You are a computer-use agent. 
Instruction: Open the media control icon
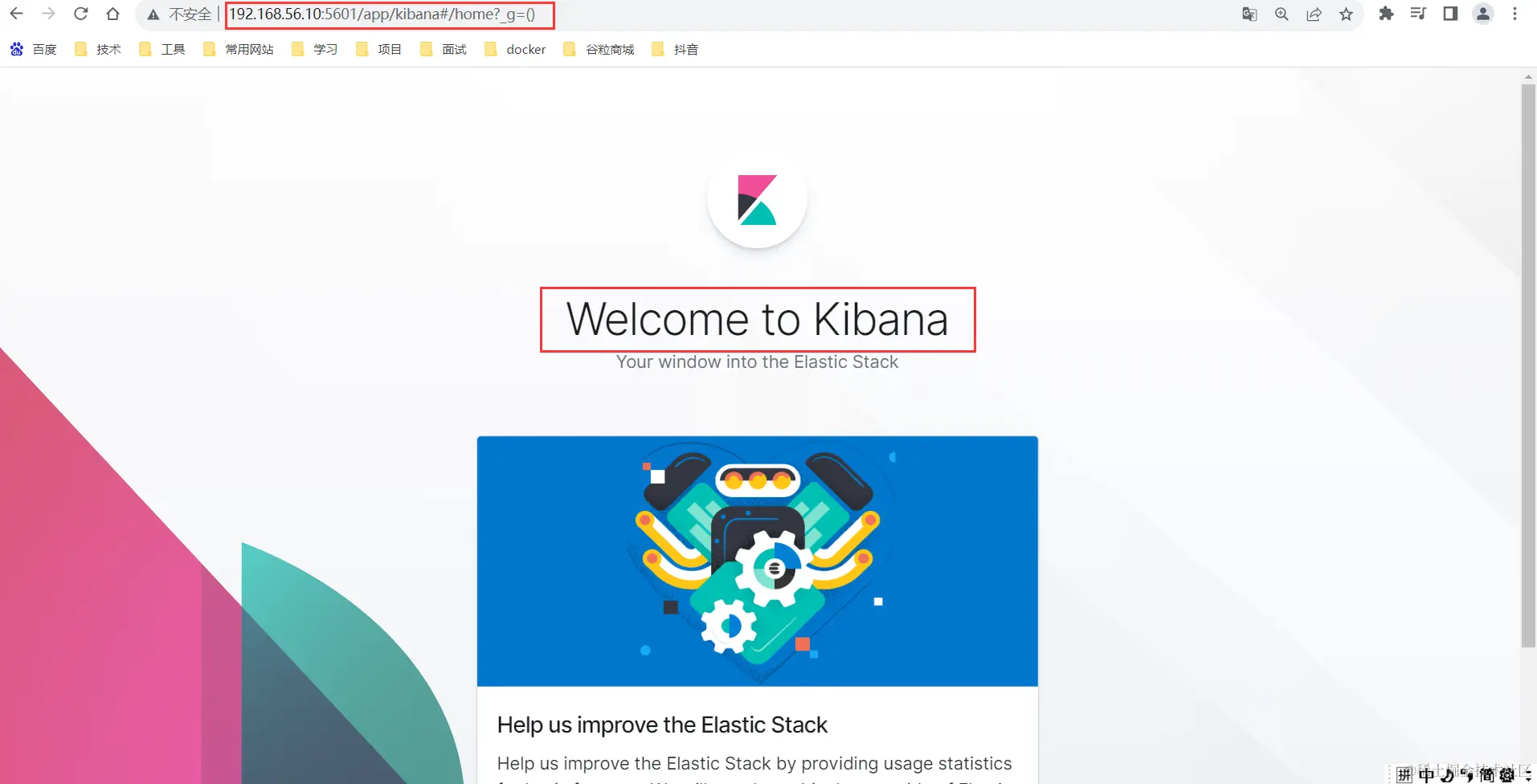(x=1418, y=14)
